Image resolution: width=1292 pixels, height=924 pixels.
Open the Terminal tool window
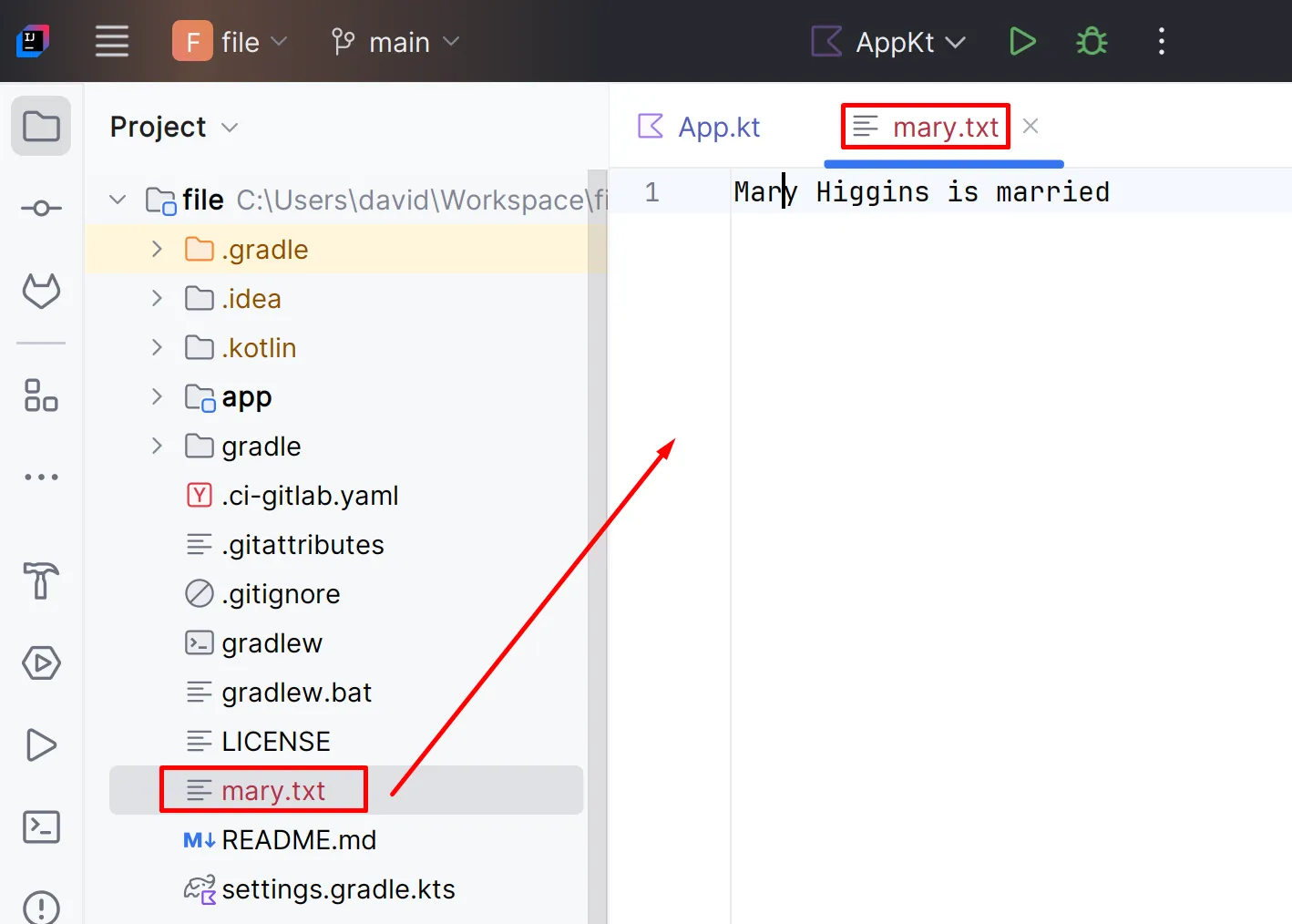coord(41,826)
